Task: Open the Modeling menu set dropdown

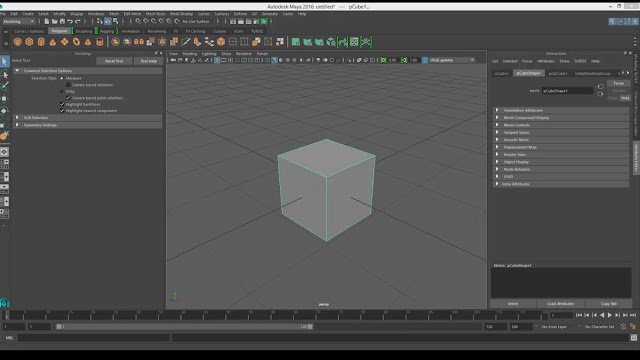Action: pos(18,21)
